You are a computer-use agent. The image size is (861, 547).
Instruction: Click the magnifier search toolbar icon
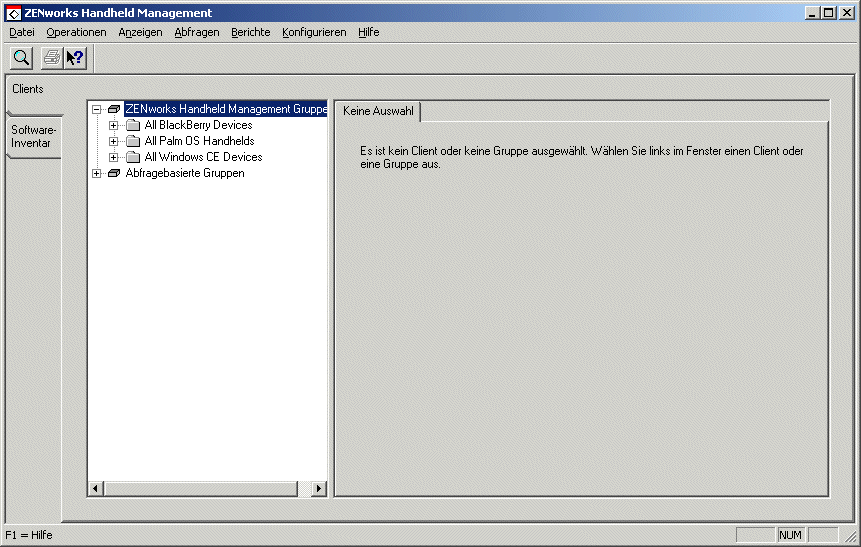(21, 58)
